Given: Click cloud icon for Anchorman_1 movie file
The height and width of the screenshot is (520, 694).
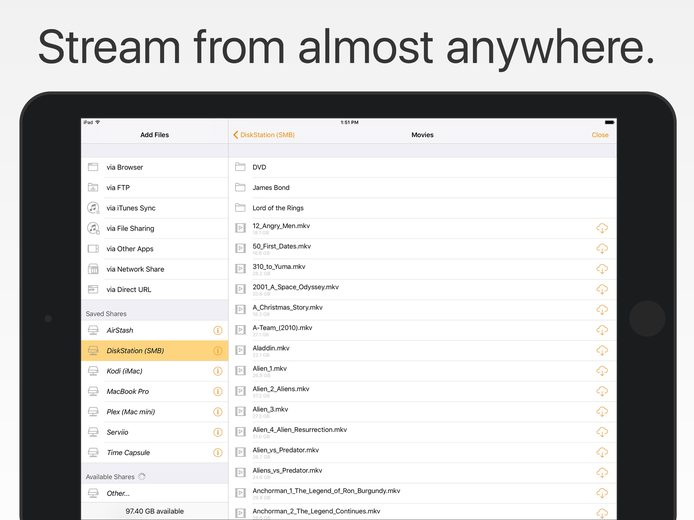Looking at the screenshot, I should (601, 493).
